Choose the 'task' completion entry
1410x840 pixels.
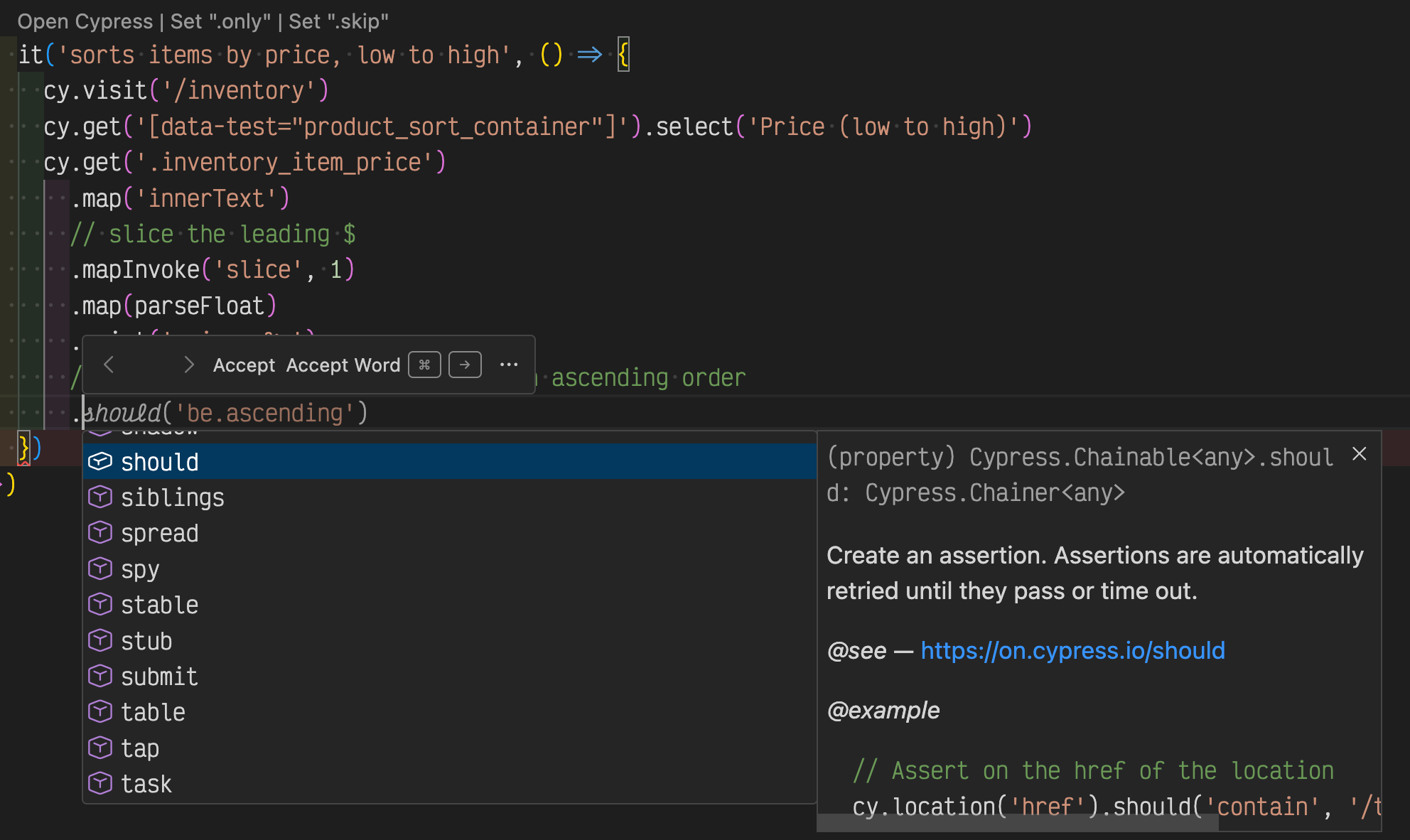(x=146, y=784)
